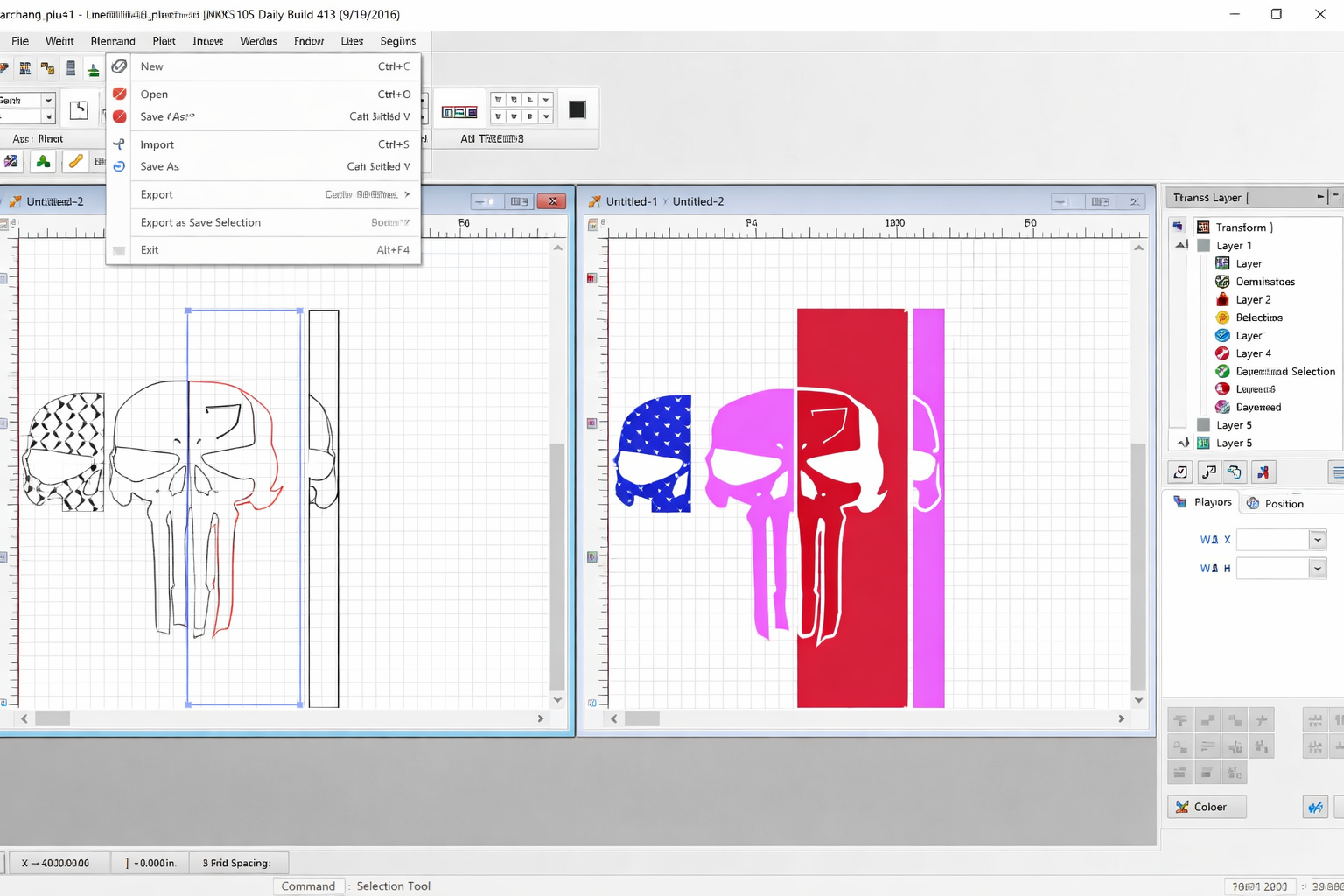Click the black square fill icon

[577, 109]
